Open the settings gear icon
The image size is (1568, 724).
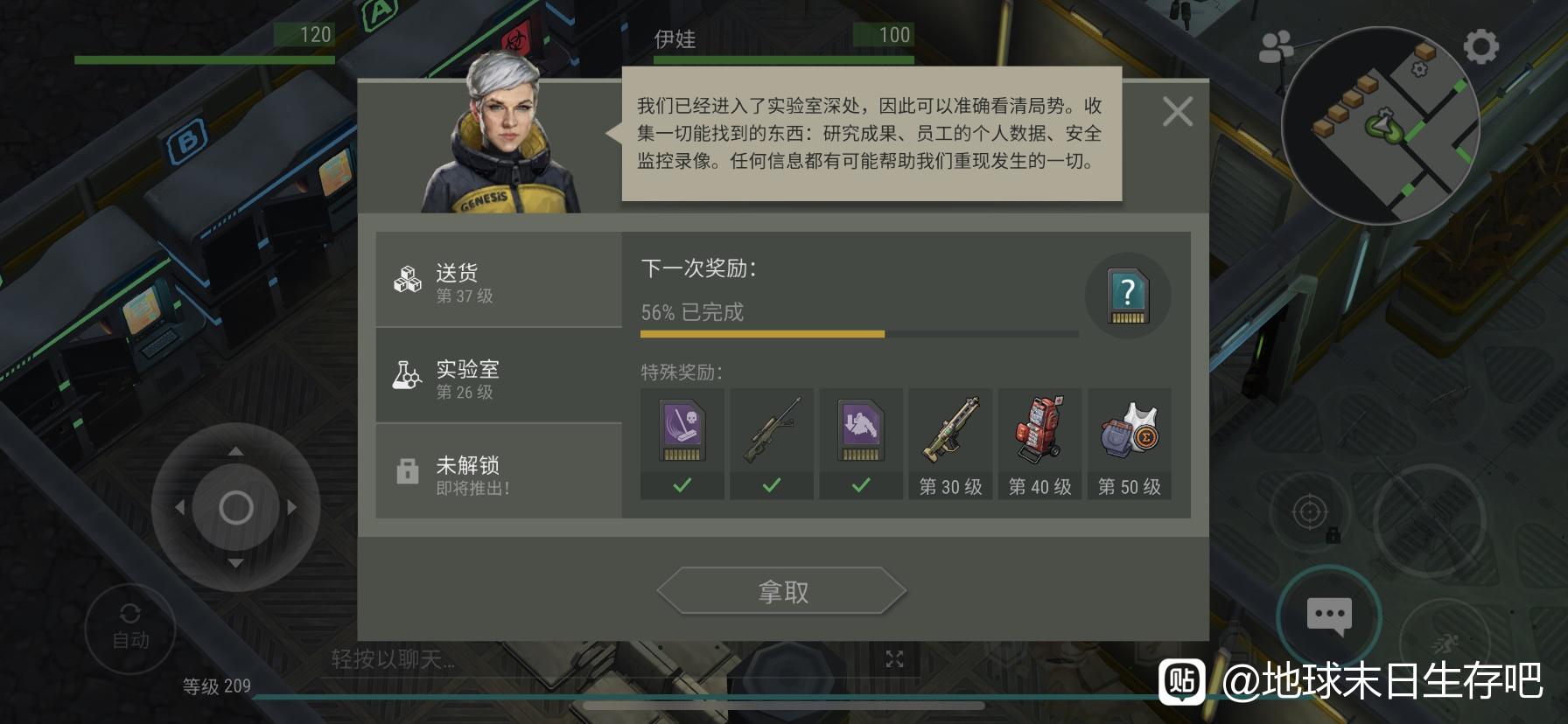tap(1480, 46)
